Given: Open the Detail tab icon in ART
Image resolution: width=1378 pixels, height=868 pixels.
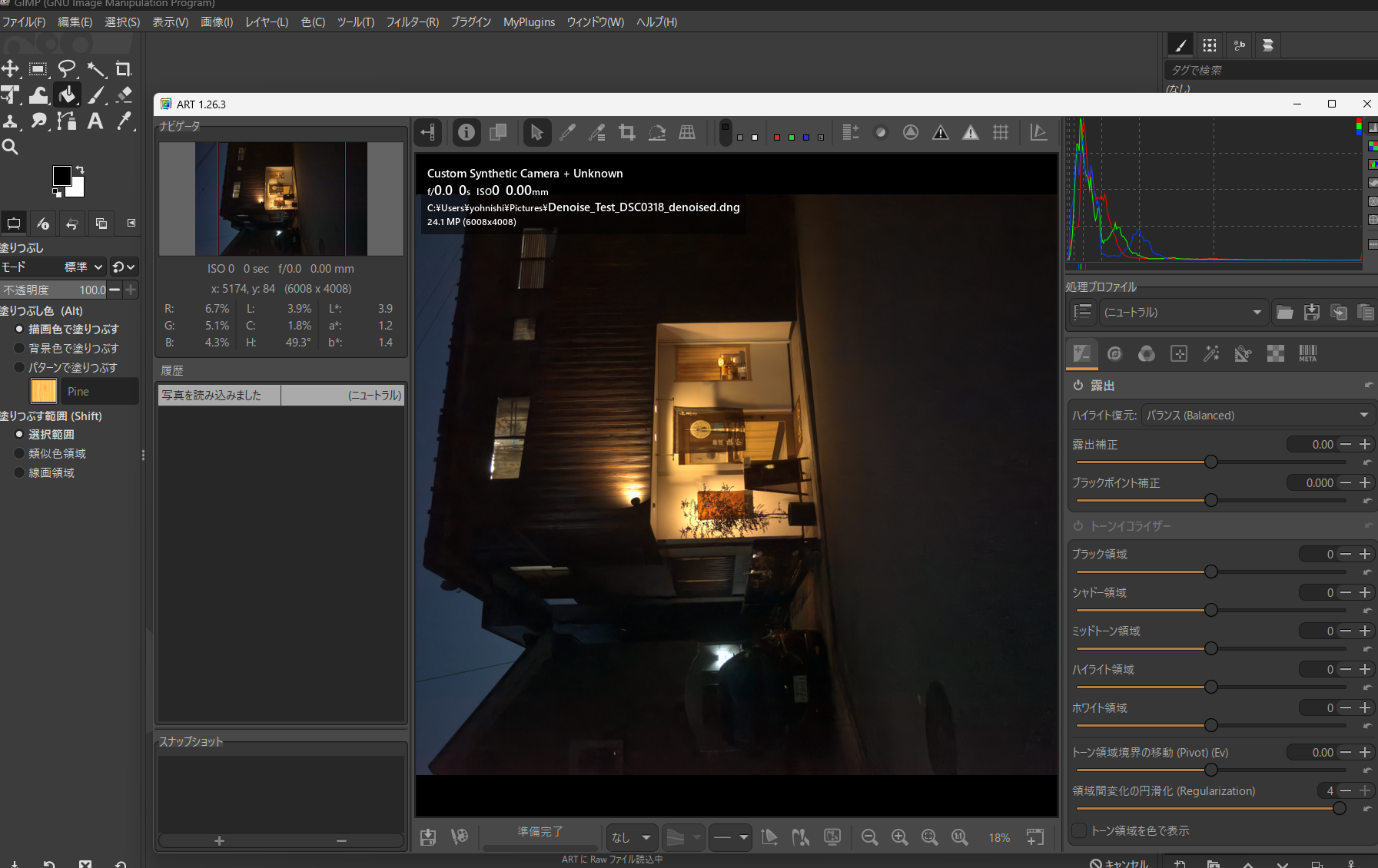Looking at the screenshot, I should pyautogui.click(x=1114, y=353).
